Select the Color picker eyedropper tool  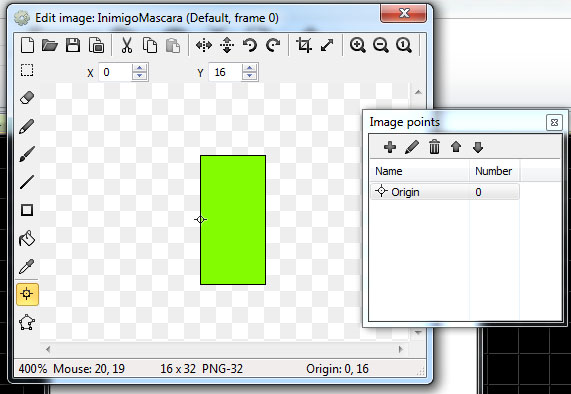27,267
